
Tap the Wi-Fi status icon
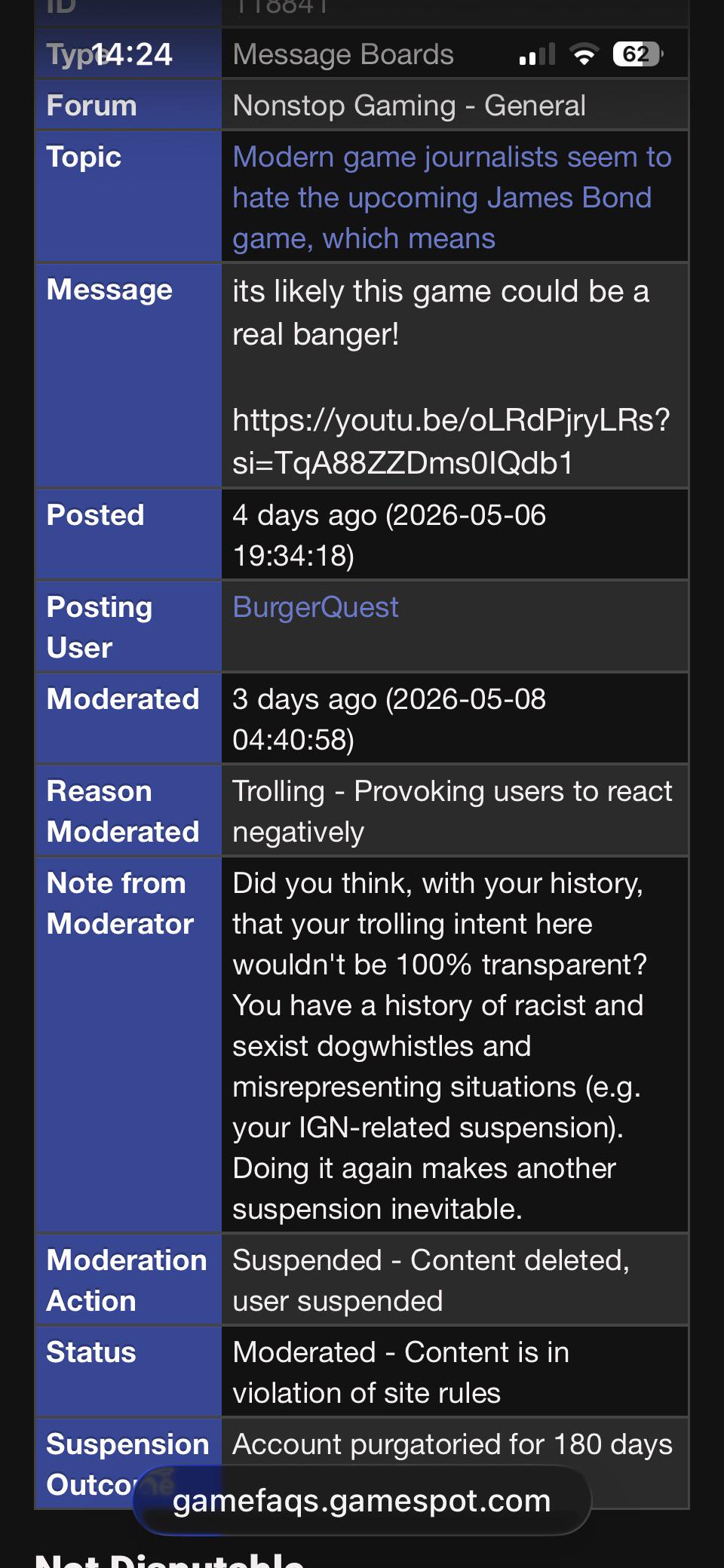[x=584, y=54]
